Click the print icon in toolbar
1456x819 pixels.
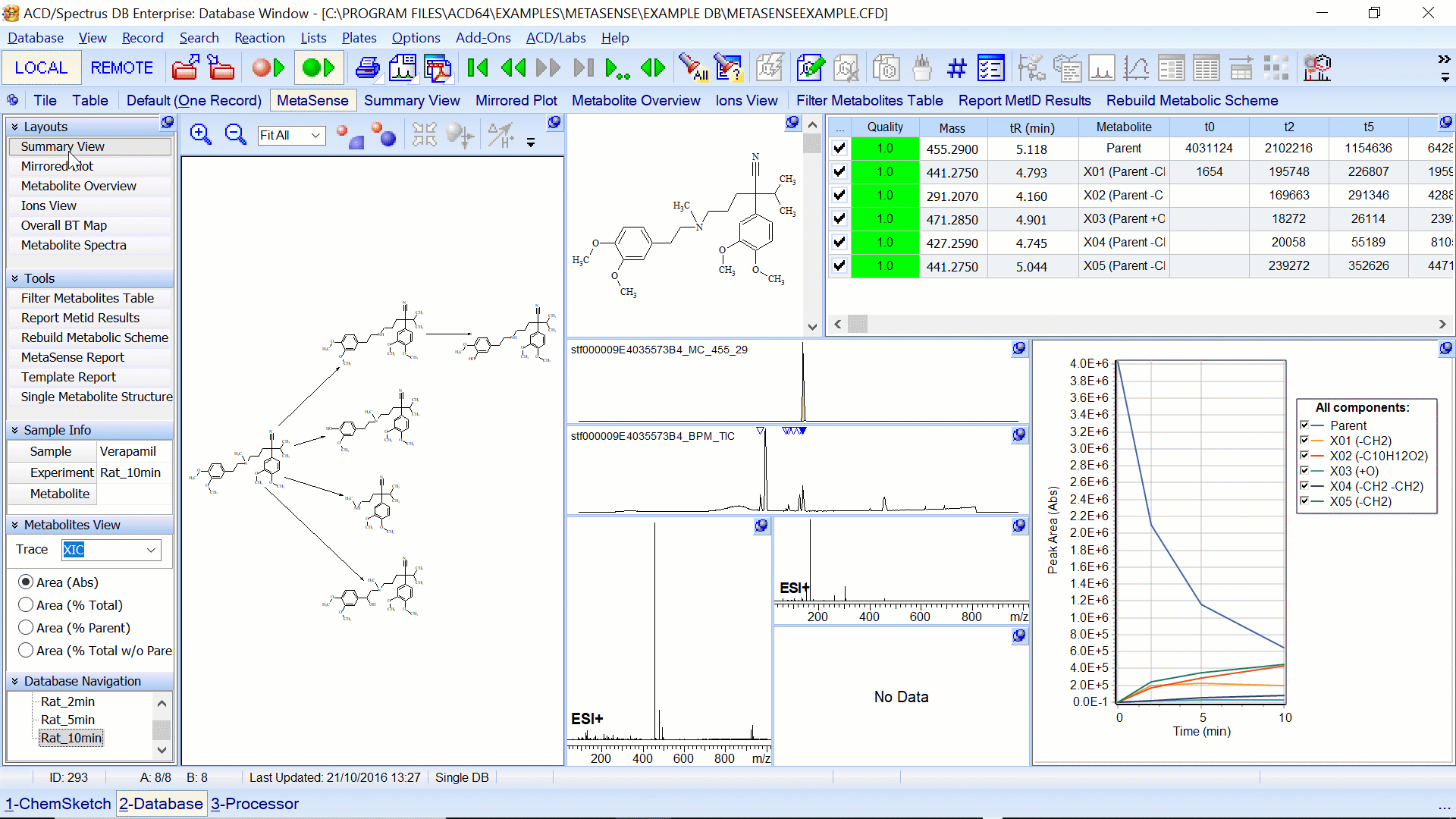pos(367,68)
